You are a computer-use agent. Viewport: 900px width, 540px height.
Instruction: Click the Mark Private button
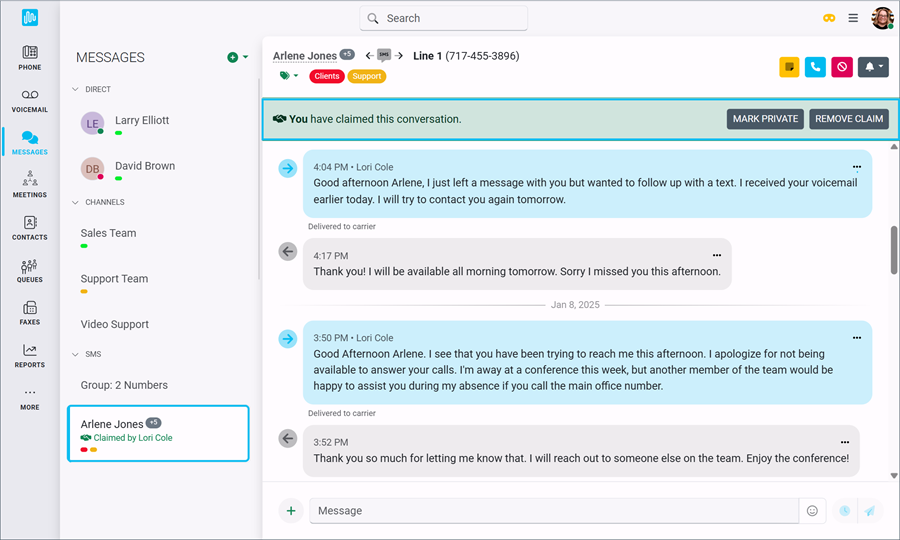[765, 119]
